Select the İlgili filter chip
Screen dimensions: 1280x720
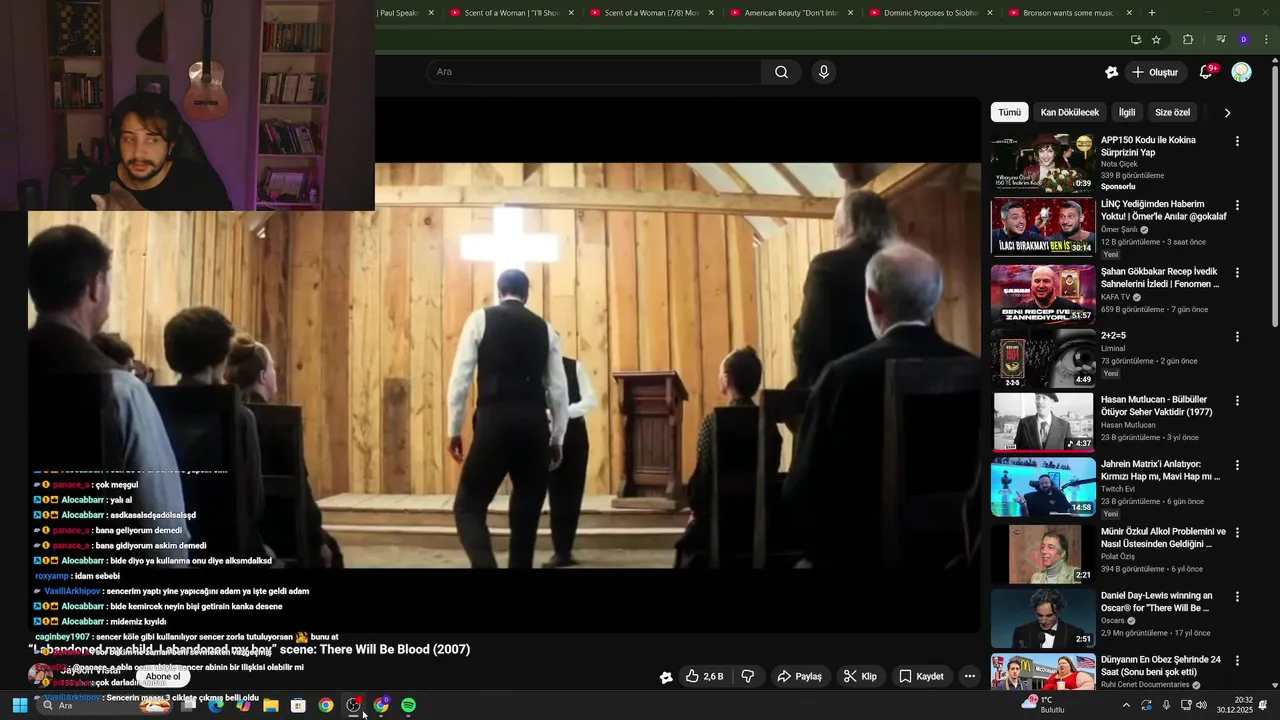tap(1127, 113)
